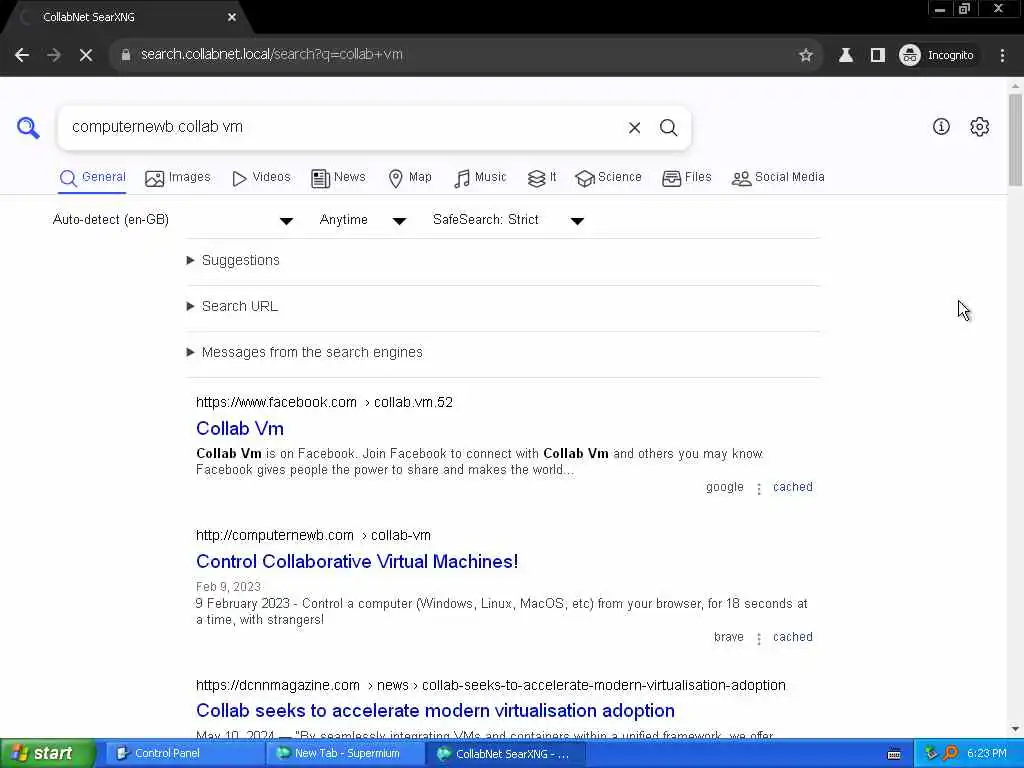The width and height of the screenshot is (1024, 768).
Task: Open the experiments flask icon
Action: 846,55
